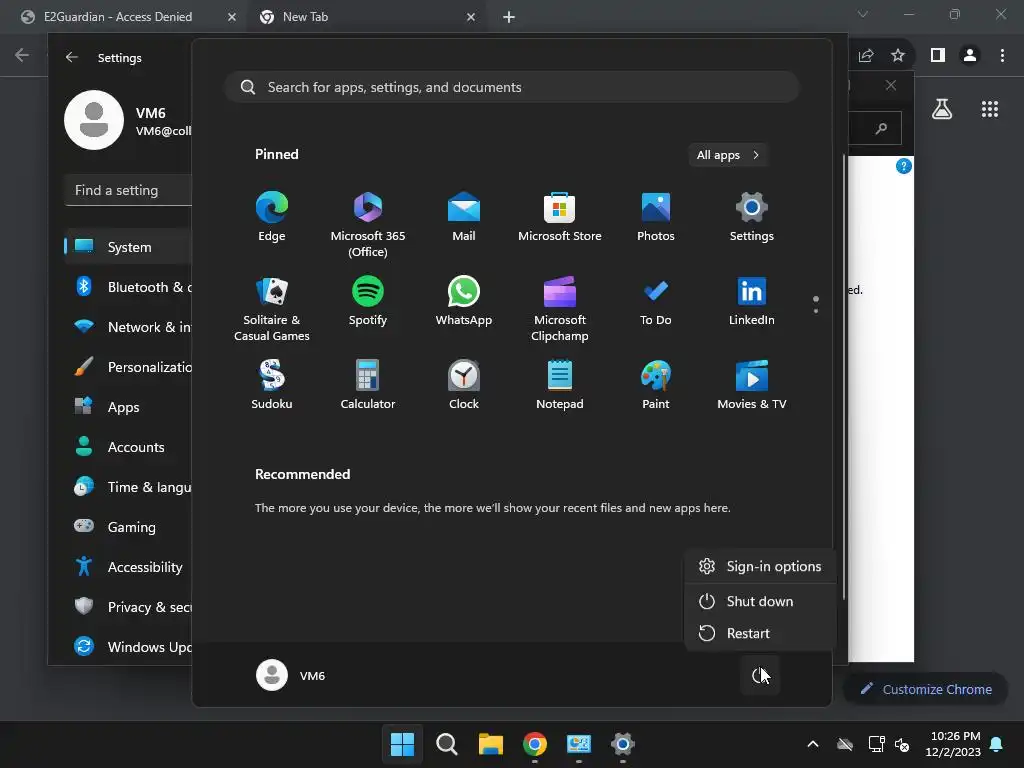Open Movies & TV app
This screenshot has width=1024, height=768.
[x=752, y=385]
